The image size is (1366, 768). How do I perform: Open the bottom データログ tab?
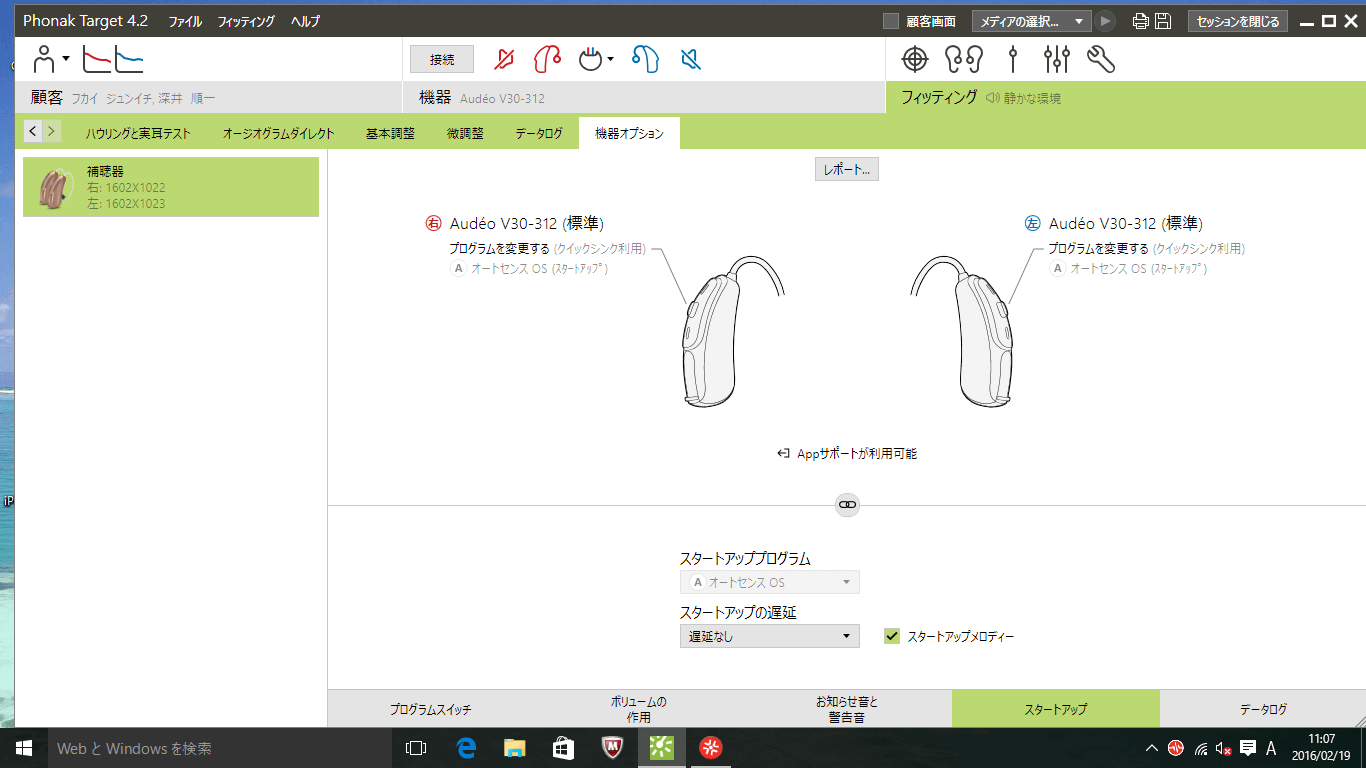(x=1263, y=709)
